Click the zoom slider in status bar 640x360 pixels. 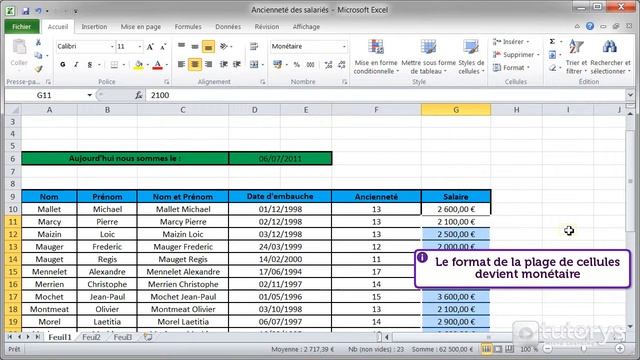[584, 349]
